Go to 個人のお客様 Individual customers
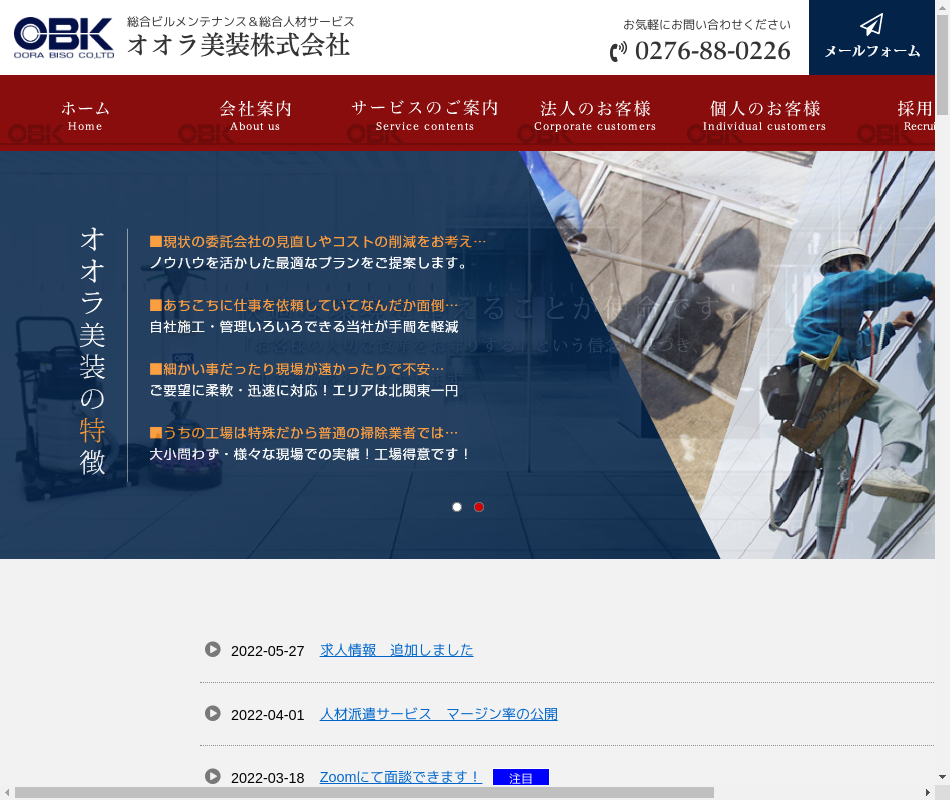 (x=765, y=115)
